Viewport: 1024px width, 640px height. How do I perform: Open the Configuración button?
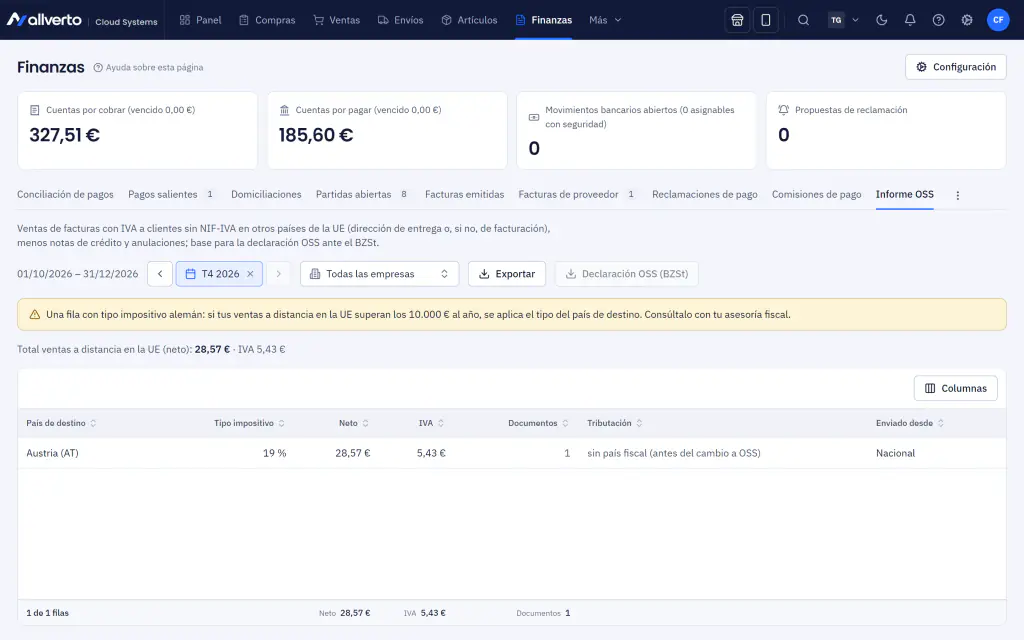[955, 67]
